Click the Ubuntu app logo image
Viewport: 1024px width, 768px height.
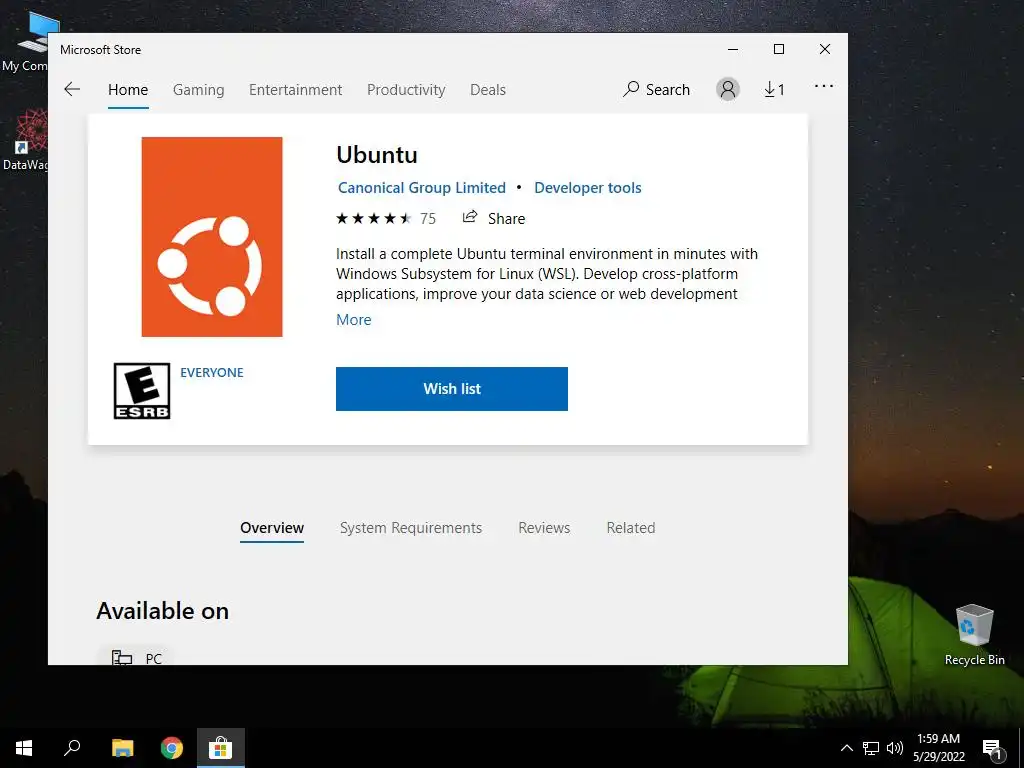(212, 237)
